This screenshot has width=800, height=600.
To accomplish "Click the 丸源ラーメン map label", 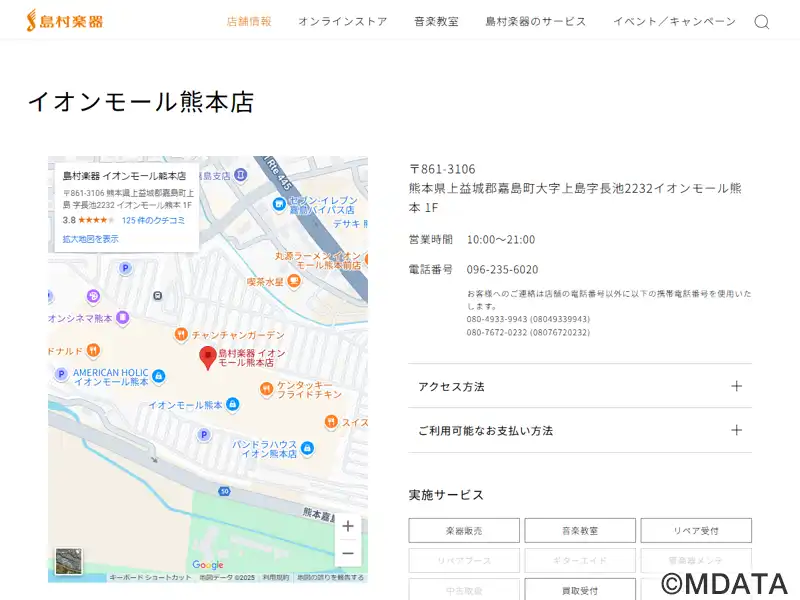I will (318, 261).
